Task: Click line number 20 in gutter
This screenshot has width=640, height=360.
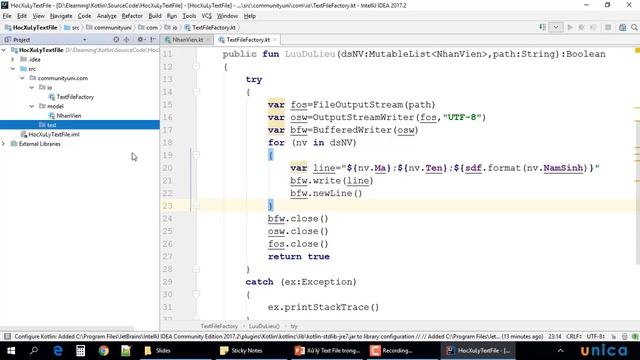Action: point(167,168)
